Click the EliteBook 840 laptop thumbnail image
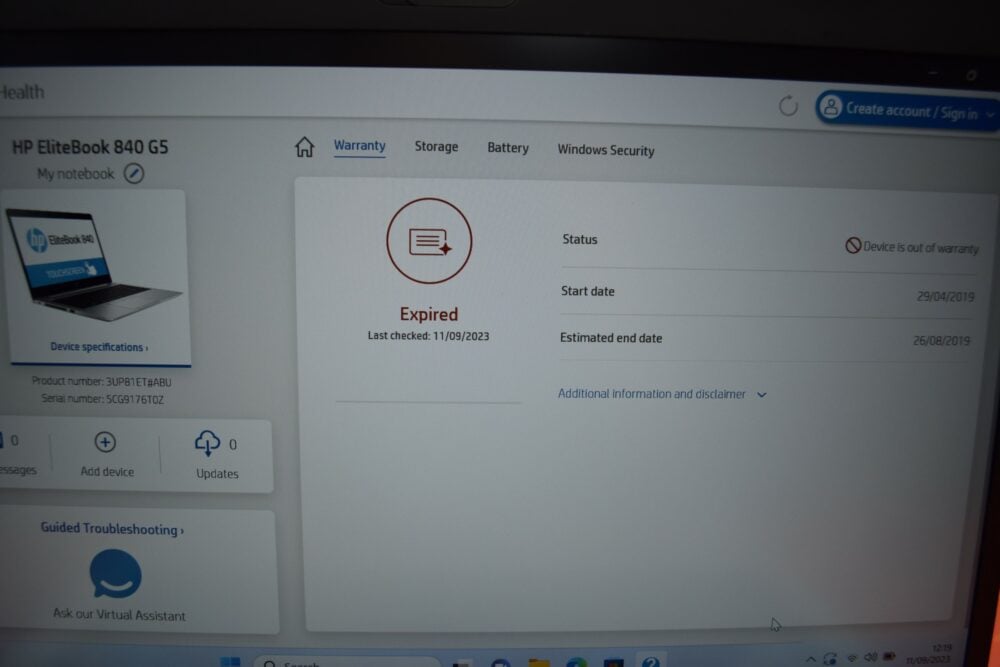The height and width of the screenshot is (667, 1000). tap(93, 263)
